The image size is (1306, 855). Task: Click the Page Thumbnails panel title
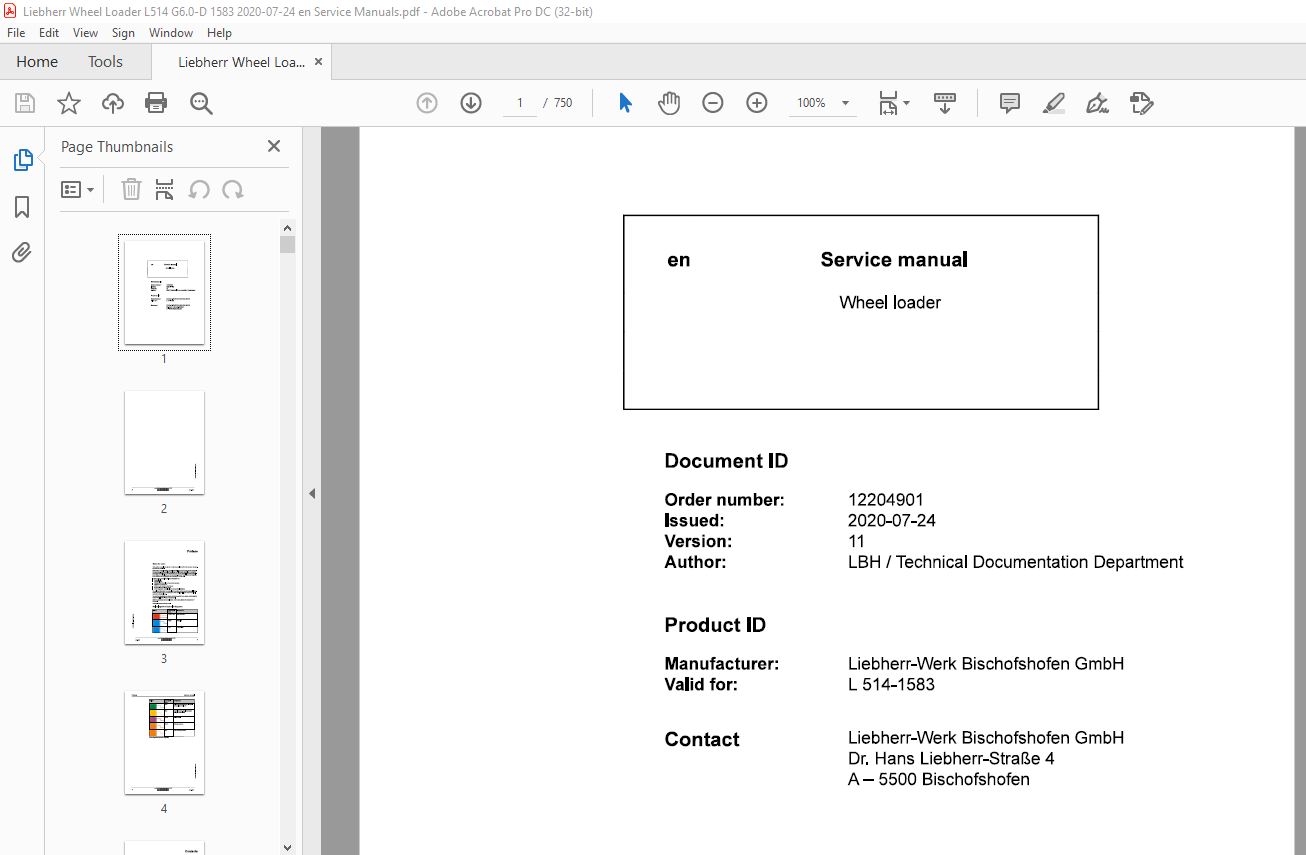[117, 146]
